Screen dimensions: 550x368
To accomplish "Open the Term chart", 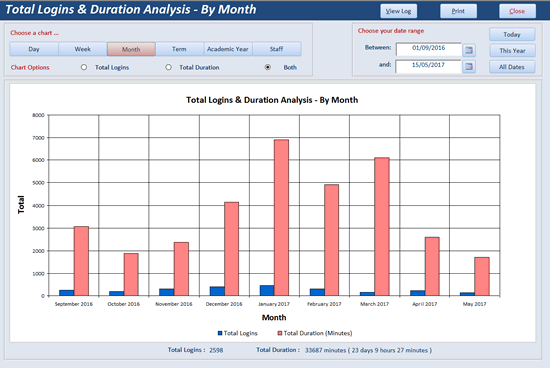I will 180,49.
